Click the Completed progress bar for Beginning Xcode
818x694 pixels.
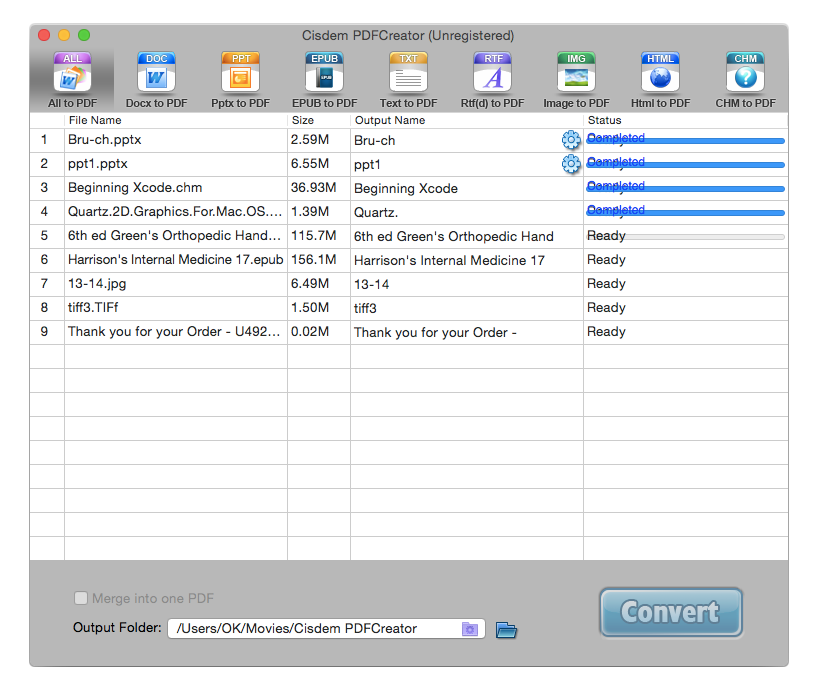pos(685,188)
